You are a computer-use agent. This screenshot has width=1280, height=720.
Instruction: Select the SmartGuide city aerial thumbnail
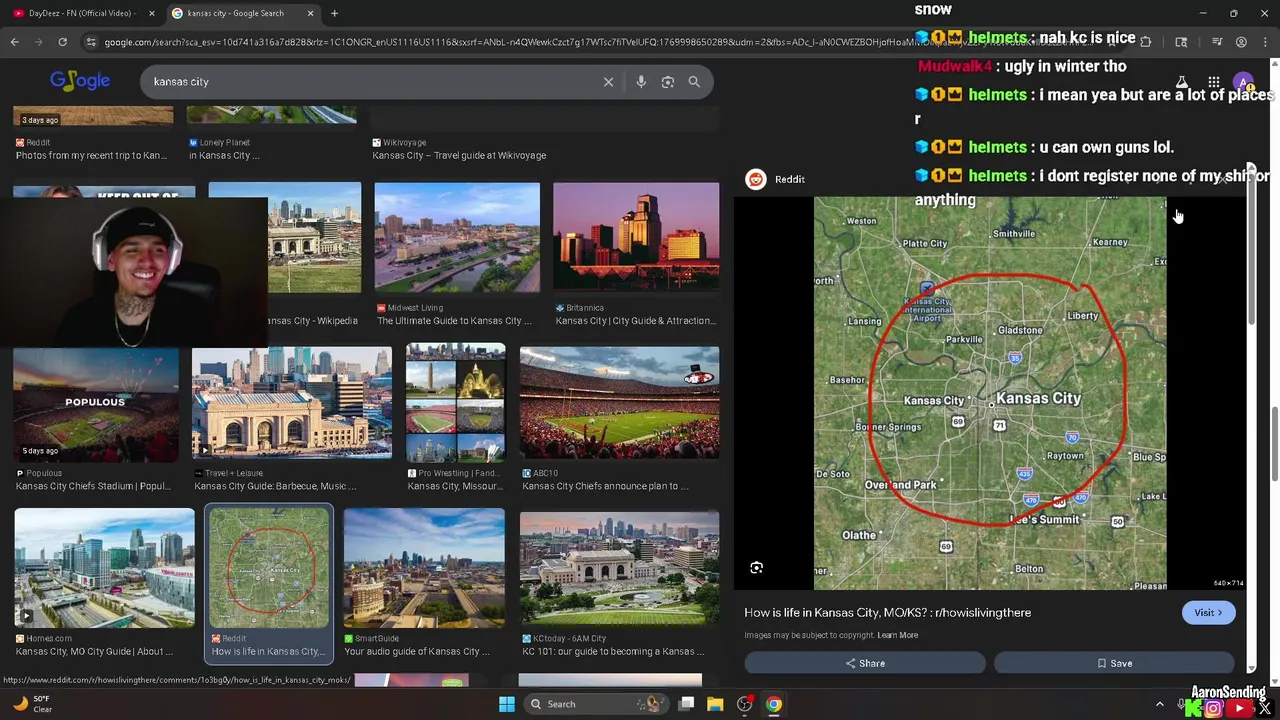pyautogui.click(x=424, y=568)
